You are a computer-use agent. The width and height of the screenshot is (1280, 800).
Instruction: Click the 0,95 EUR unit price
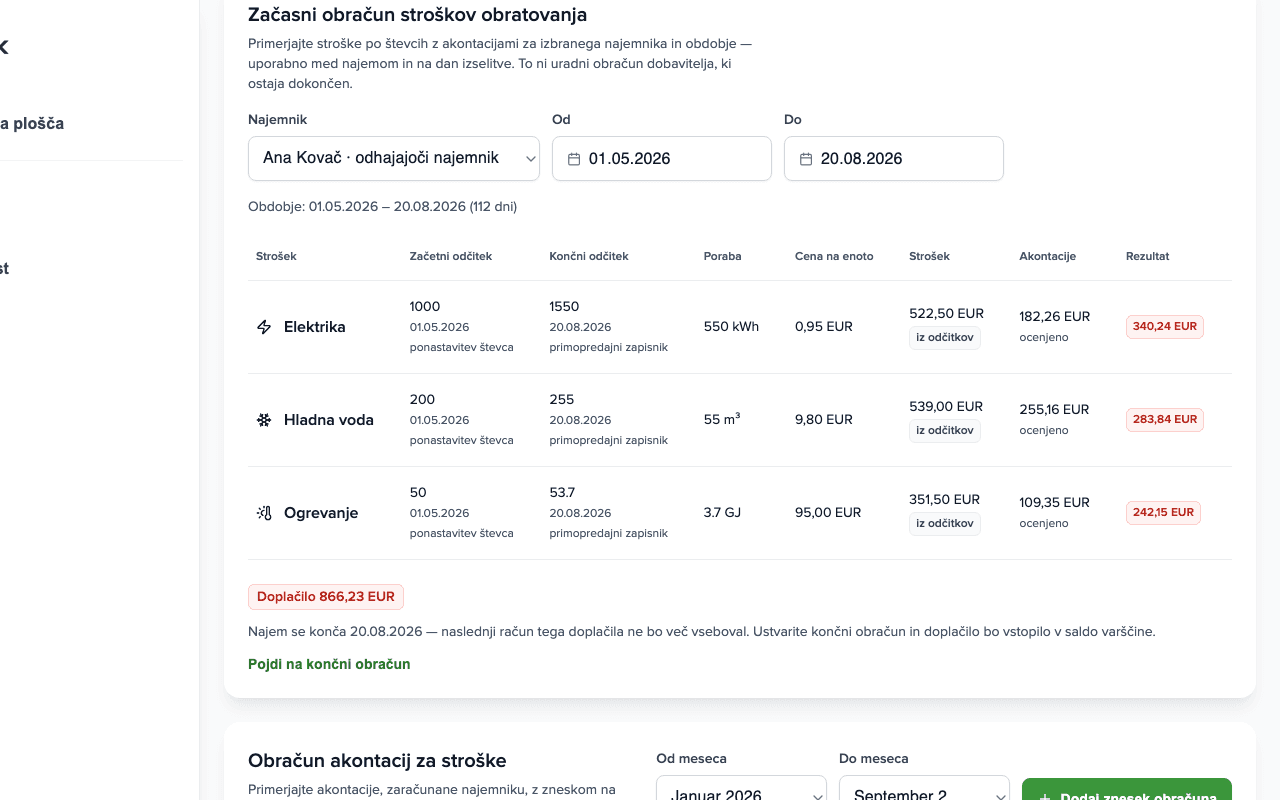[x=824, y=327]
